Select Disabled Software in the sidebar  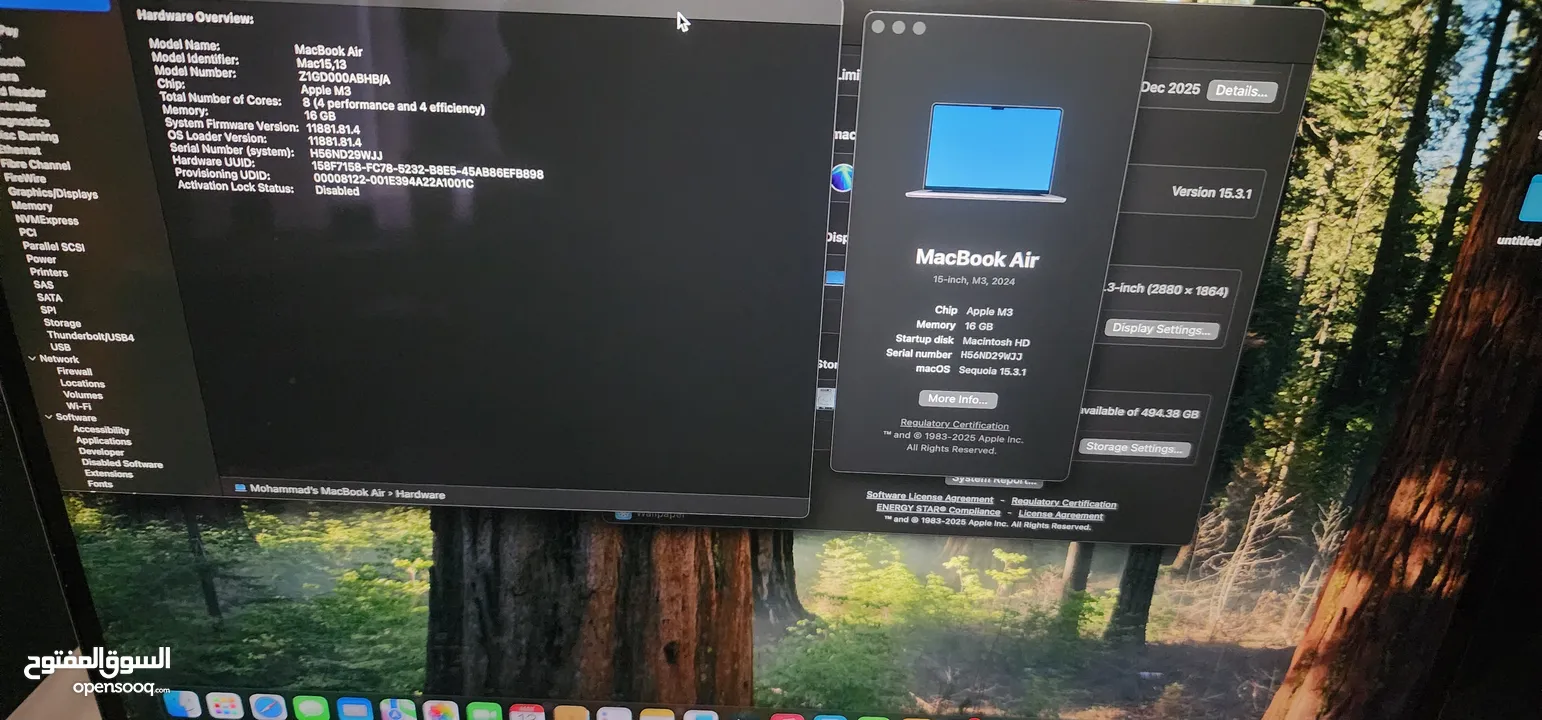coord(122,463)
